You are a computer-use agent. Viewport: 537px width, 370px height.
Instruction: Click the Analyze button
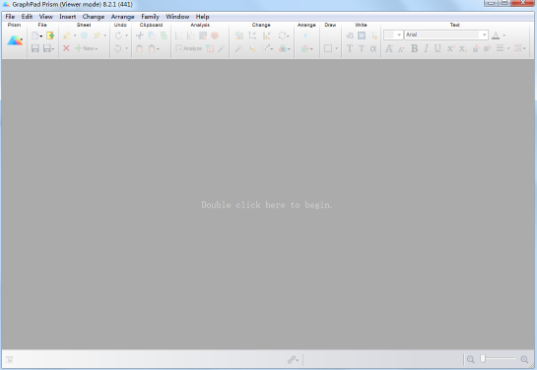[189, 48]
